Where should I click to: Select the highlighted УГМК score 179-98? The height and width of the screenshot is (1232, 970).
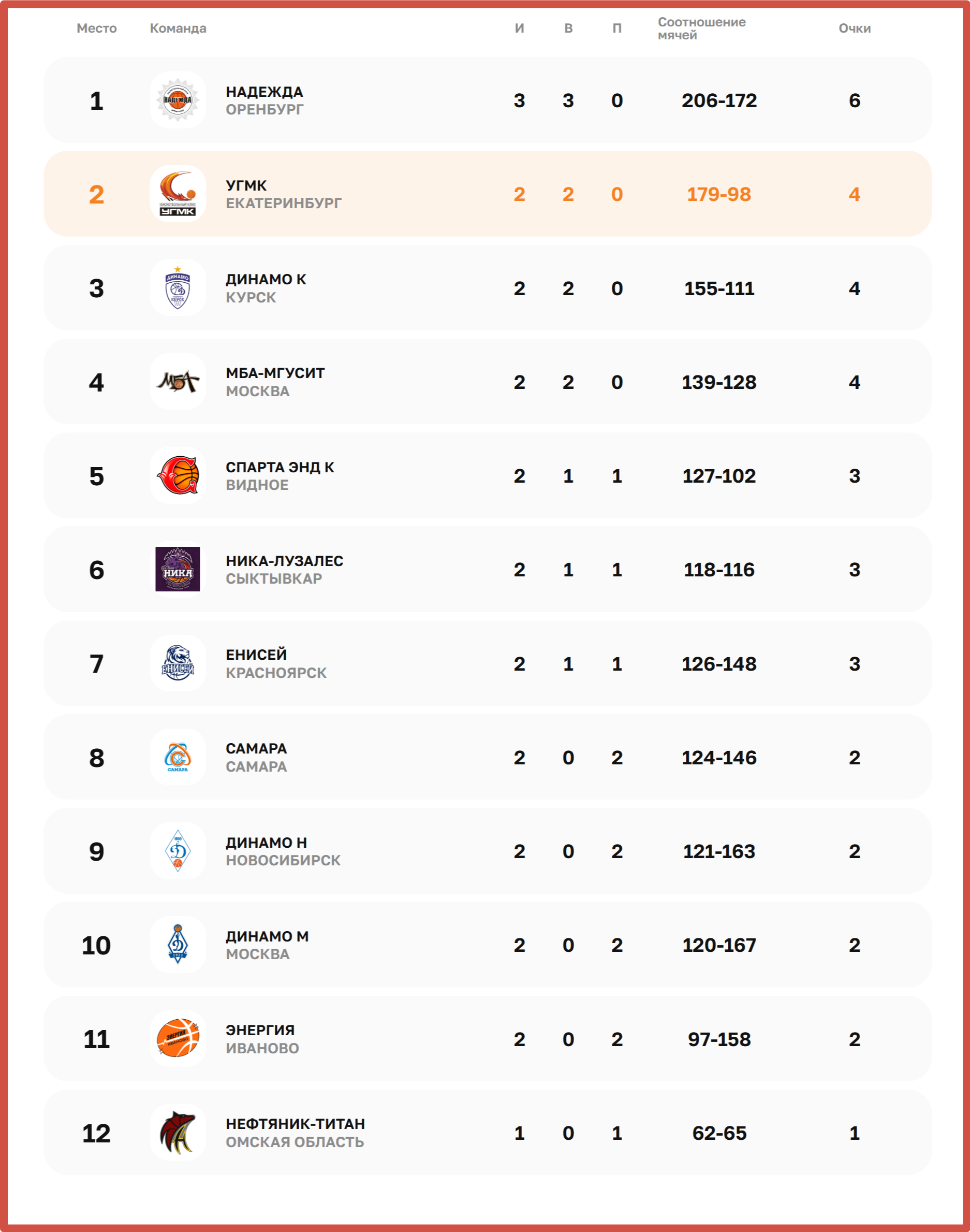click(x=718, y=194)
